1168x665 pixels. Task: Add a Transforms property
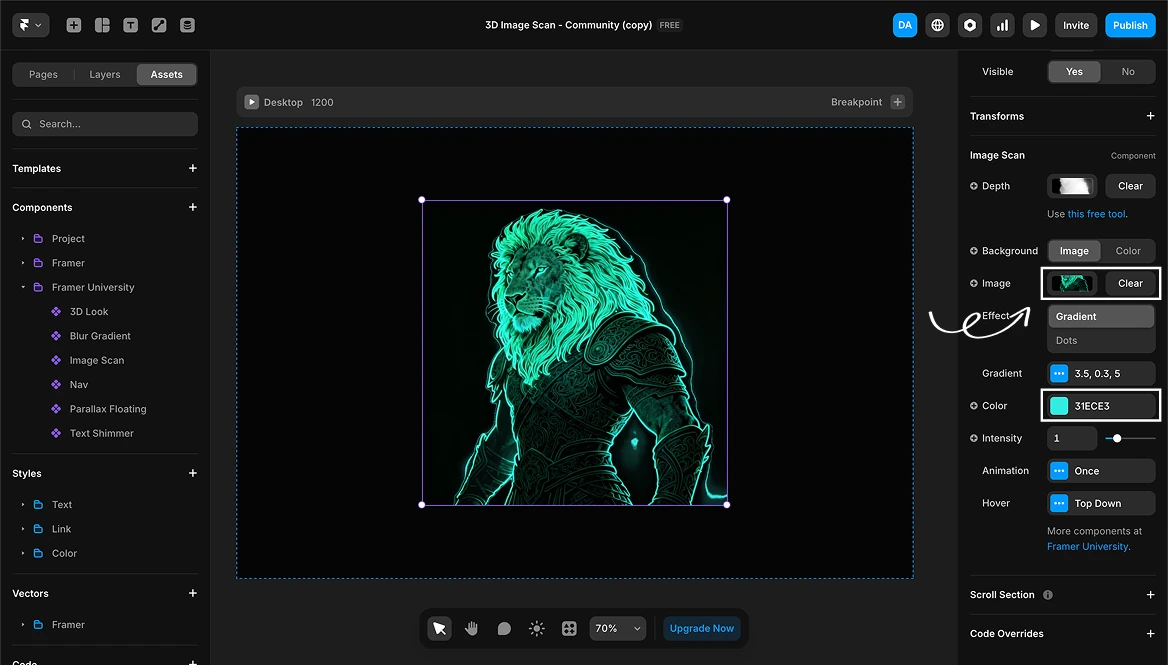(1150, 116)
